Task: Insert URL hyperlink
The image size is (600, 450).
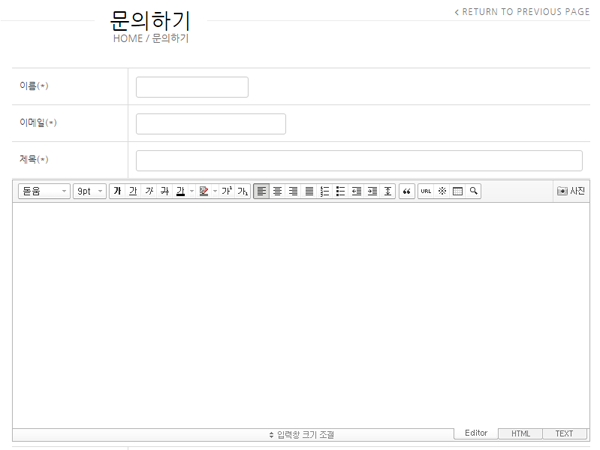Action: (426, 191)
